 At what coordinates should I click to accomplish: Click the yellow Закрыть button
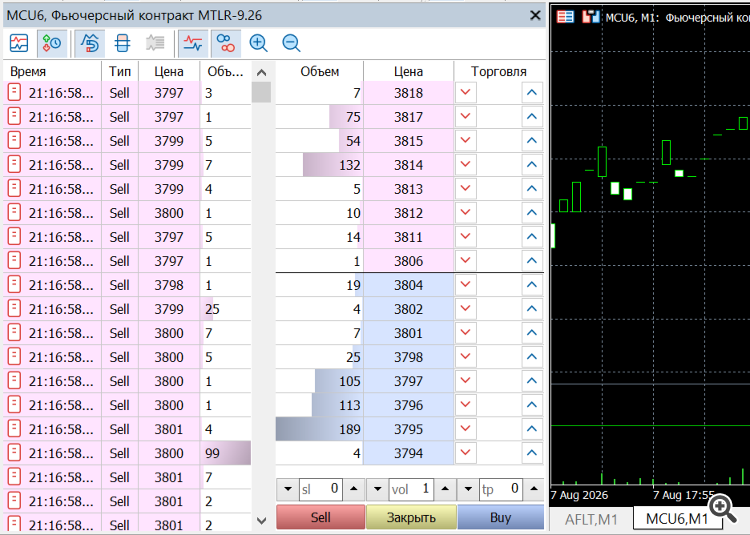411,517
